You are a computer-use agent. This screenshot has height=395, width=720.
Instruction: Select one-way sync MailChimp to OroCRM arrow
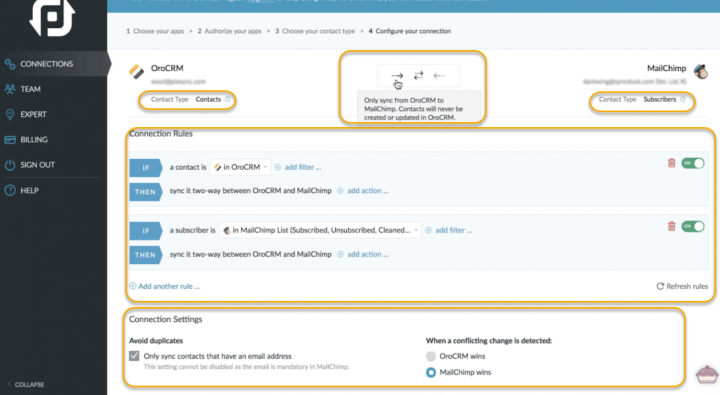439,75
